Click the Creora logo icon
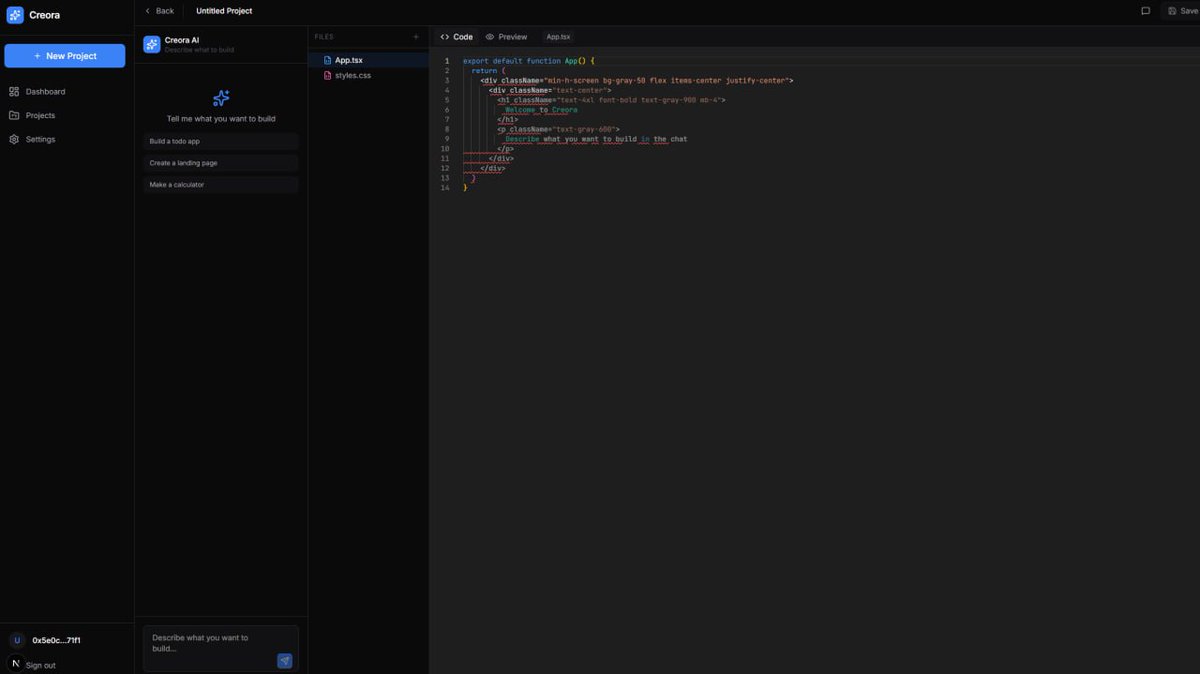Image resolution: width=1200 pixels, height=674 pixels. pyautogui.click(x=14, y=14)
